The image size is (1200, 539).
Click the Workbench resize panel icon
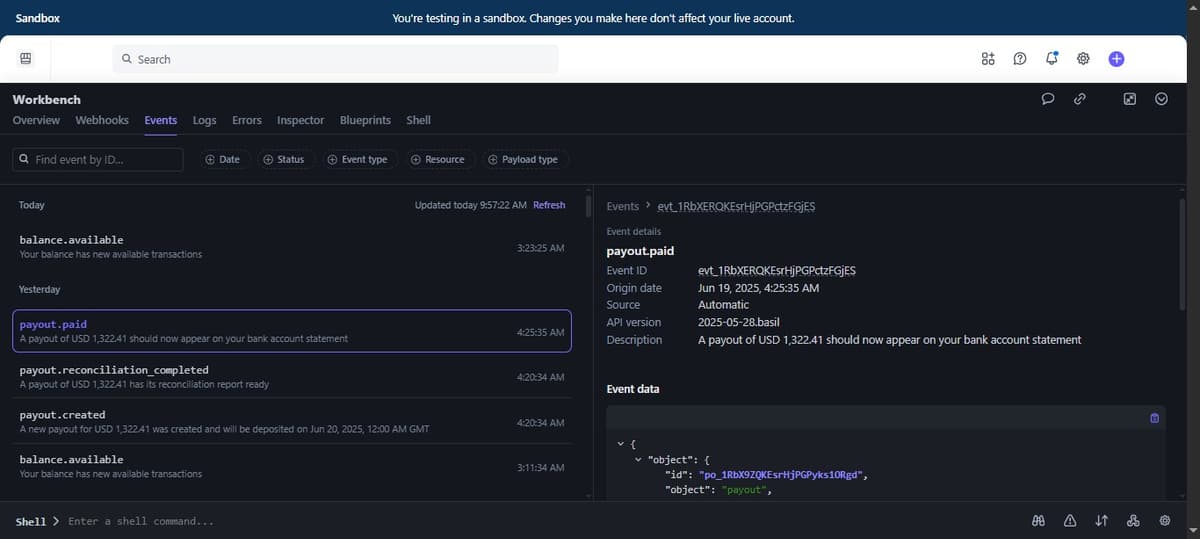1129,99
